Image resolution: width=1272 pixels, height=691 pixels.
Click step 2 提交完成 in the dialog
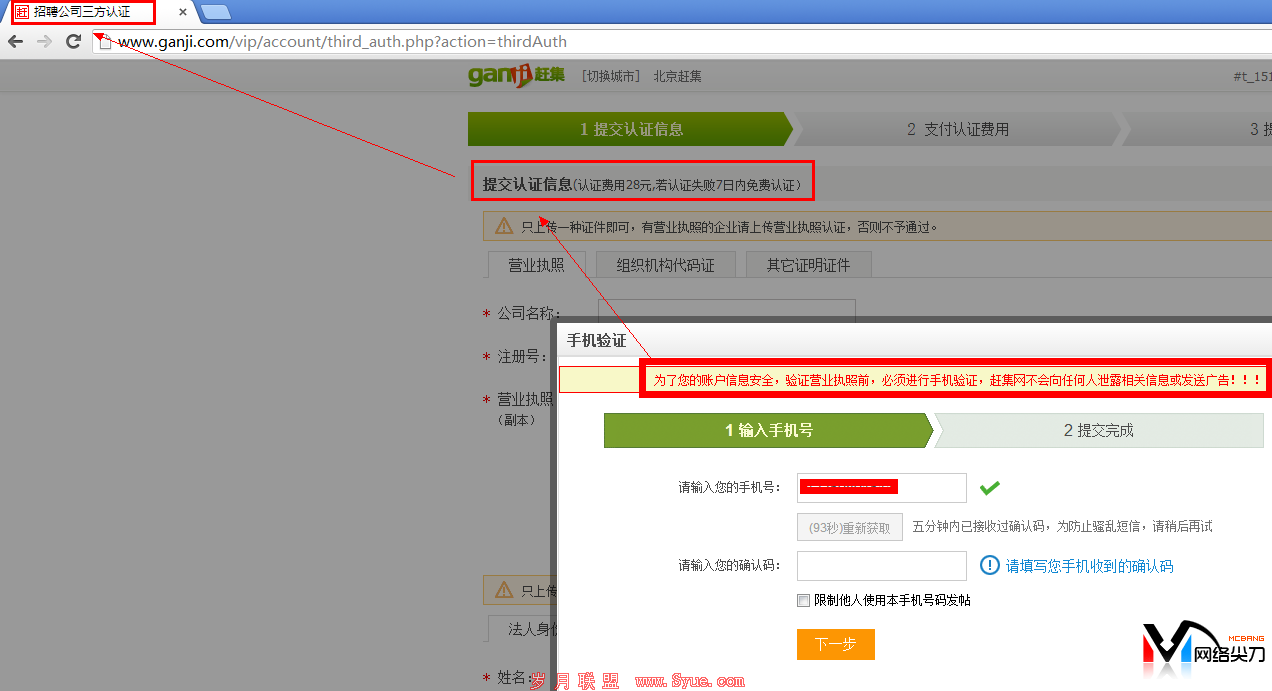pyautogui.click(x=1098, y=431)
